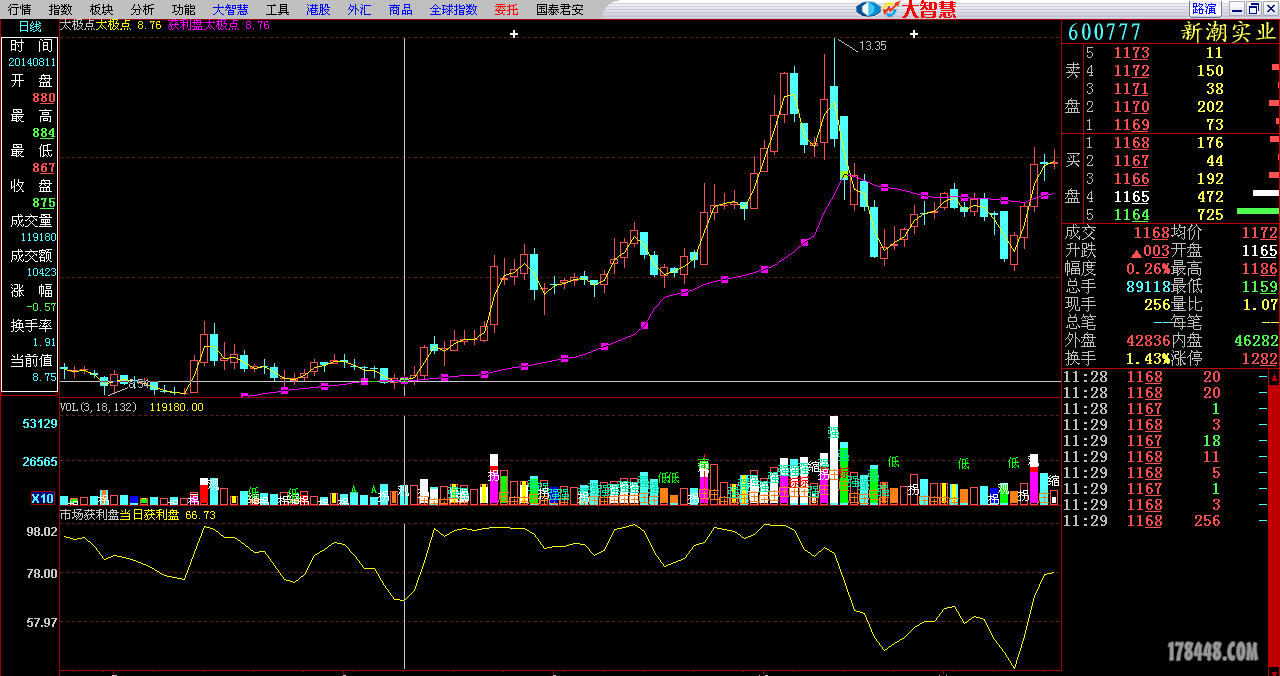Screen dimensions: 1280x676
Task: Click the scrollbar up arrow of tick list
Action: [1274, 378]
